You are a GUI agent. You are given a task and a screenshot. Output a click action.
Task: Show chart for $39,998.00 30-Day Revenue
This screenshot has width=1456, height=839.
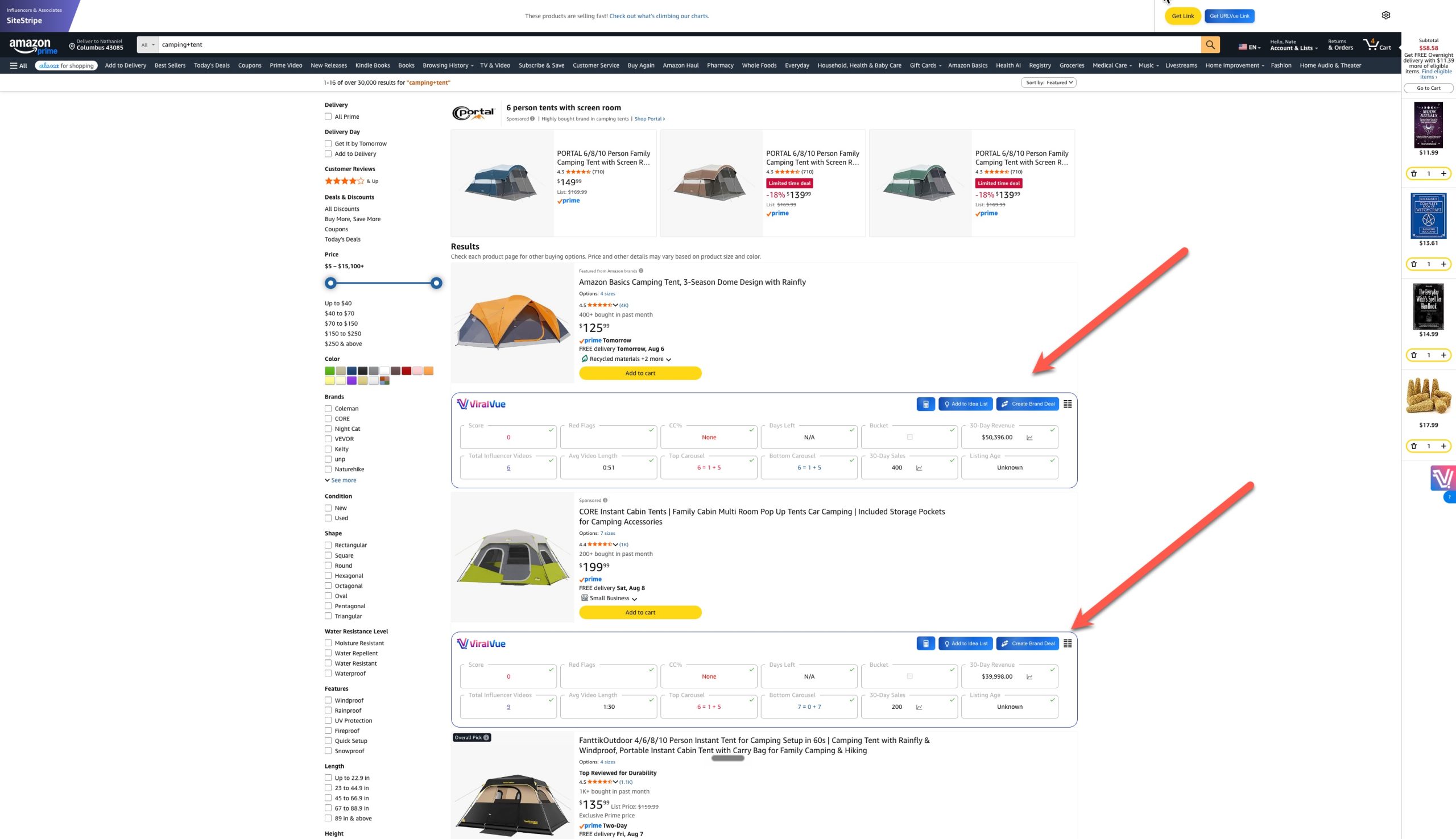[x=1029, y=676]
